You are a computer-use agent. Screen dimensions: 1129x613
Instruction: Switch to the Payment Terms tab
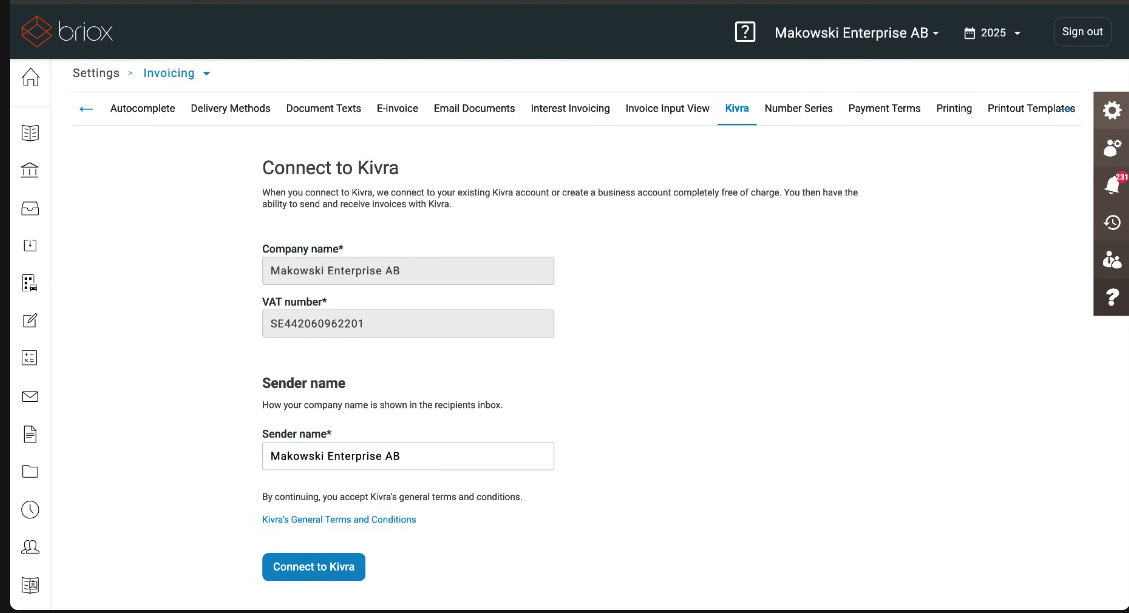pos(884,108)
